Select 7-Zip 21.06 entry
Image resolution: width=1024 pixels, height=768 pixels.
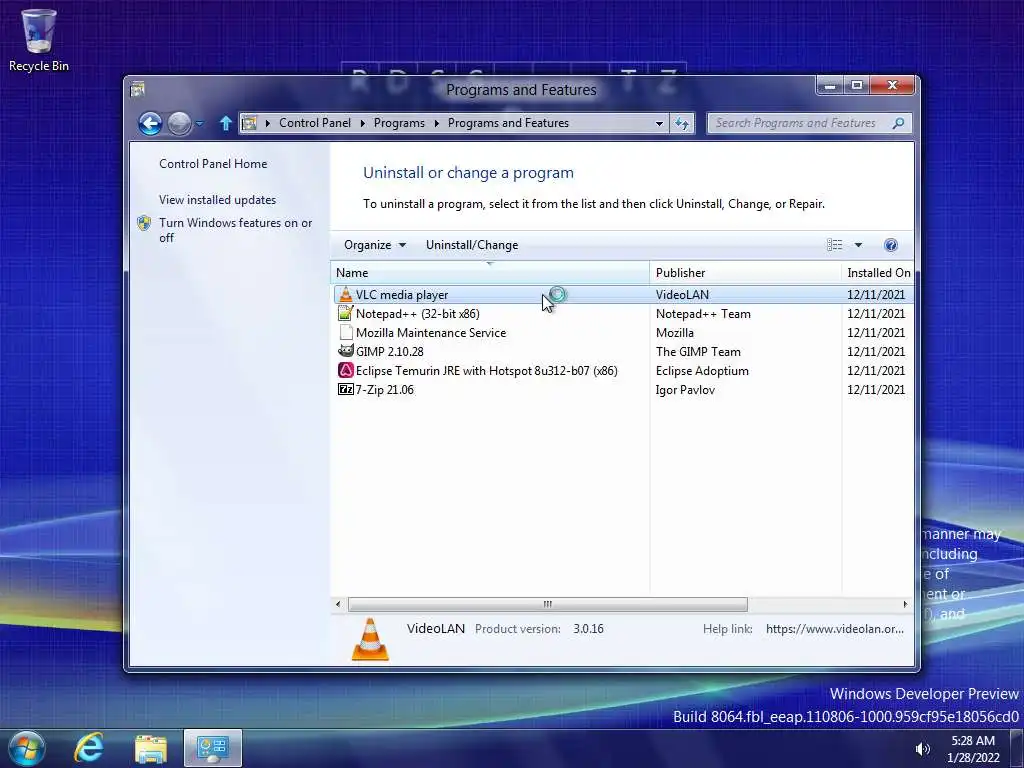point(385,389)
